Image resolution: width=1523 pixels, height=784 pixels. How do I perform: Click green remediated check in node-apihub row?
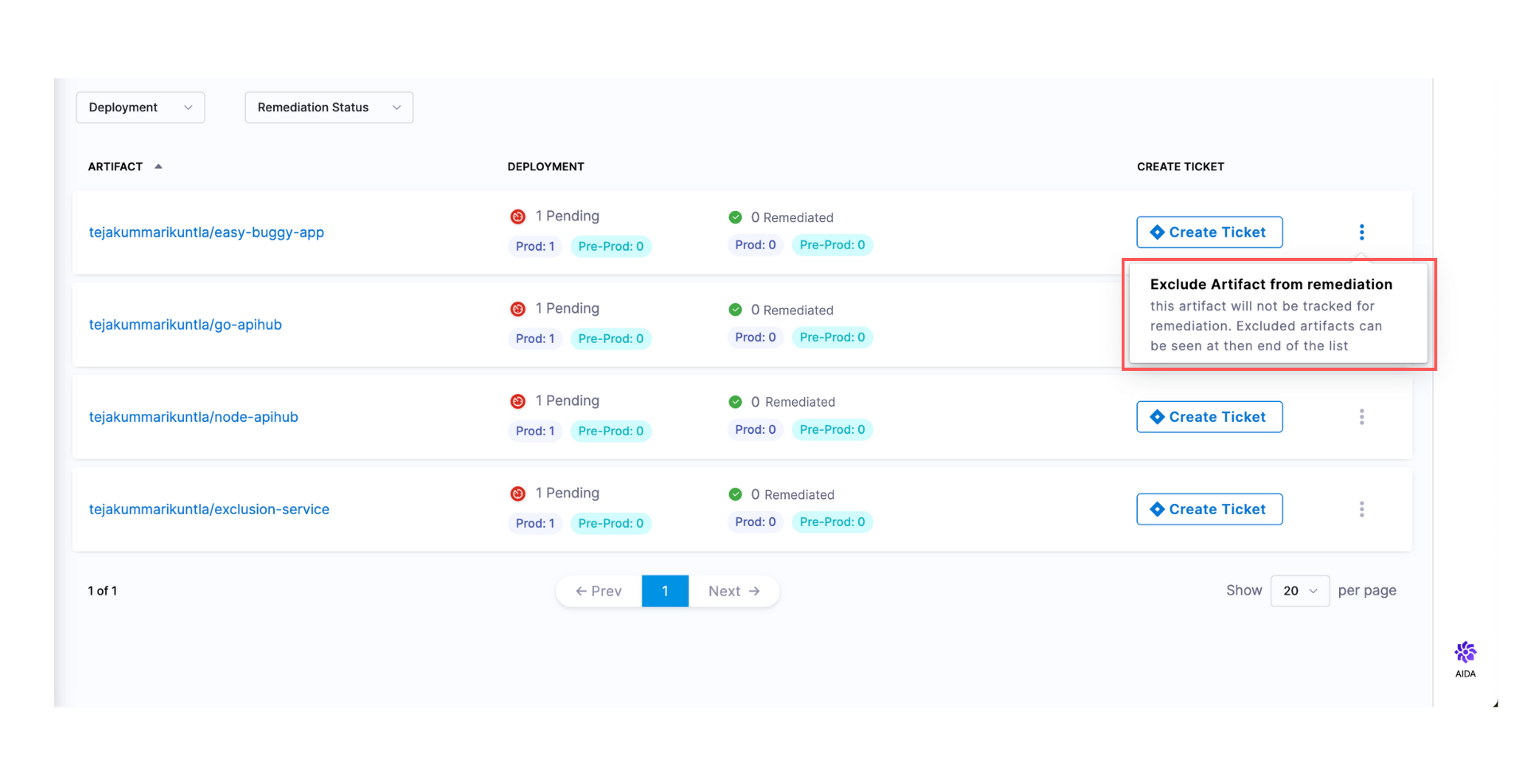pos(735,402)
